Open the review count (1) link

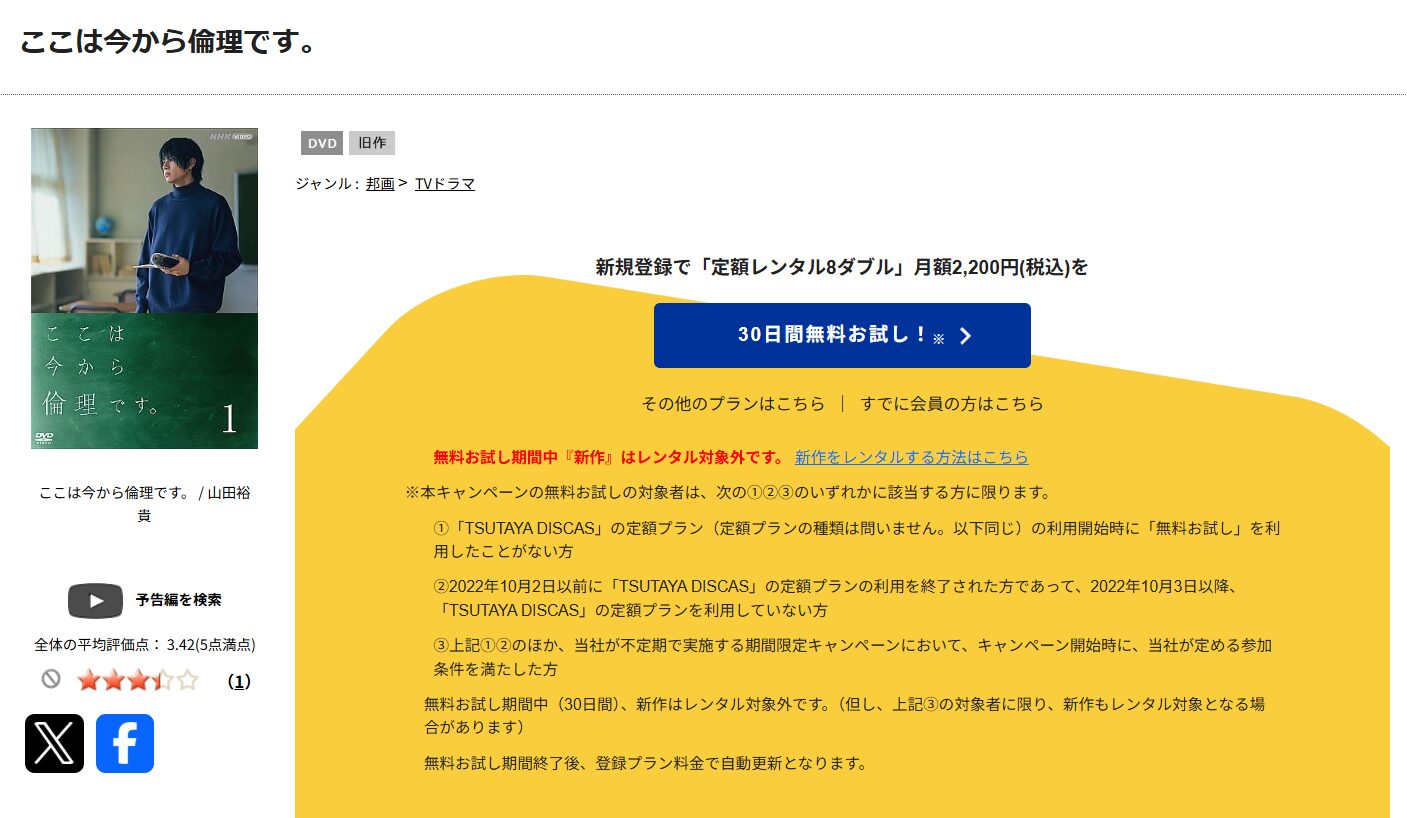[x=239, y=681]
